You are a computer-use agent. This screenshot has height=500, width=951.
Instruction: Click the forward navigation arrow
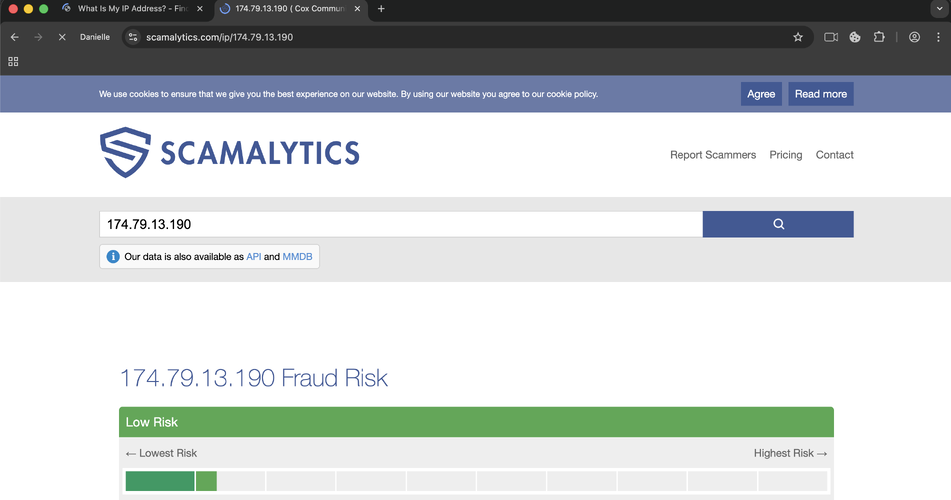(38, 37)
